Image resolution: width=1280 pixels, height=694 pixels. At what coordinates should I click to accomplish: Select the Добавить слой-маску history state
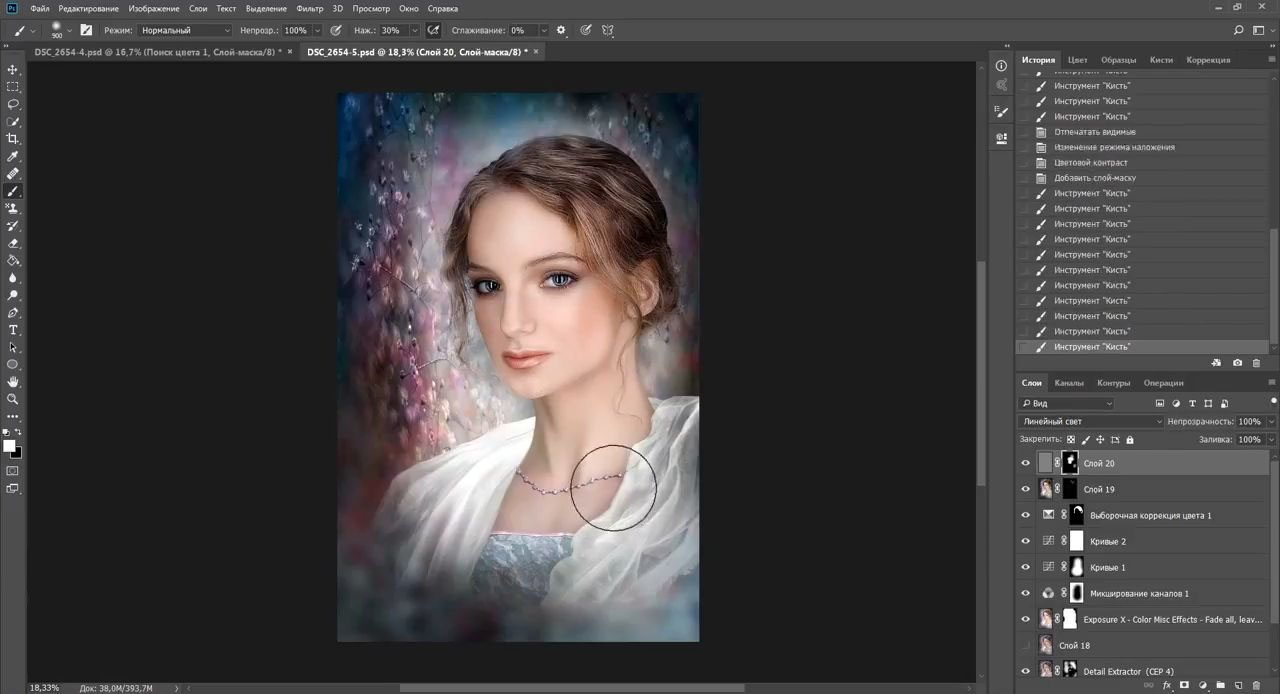point(1094,178)
